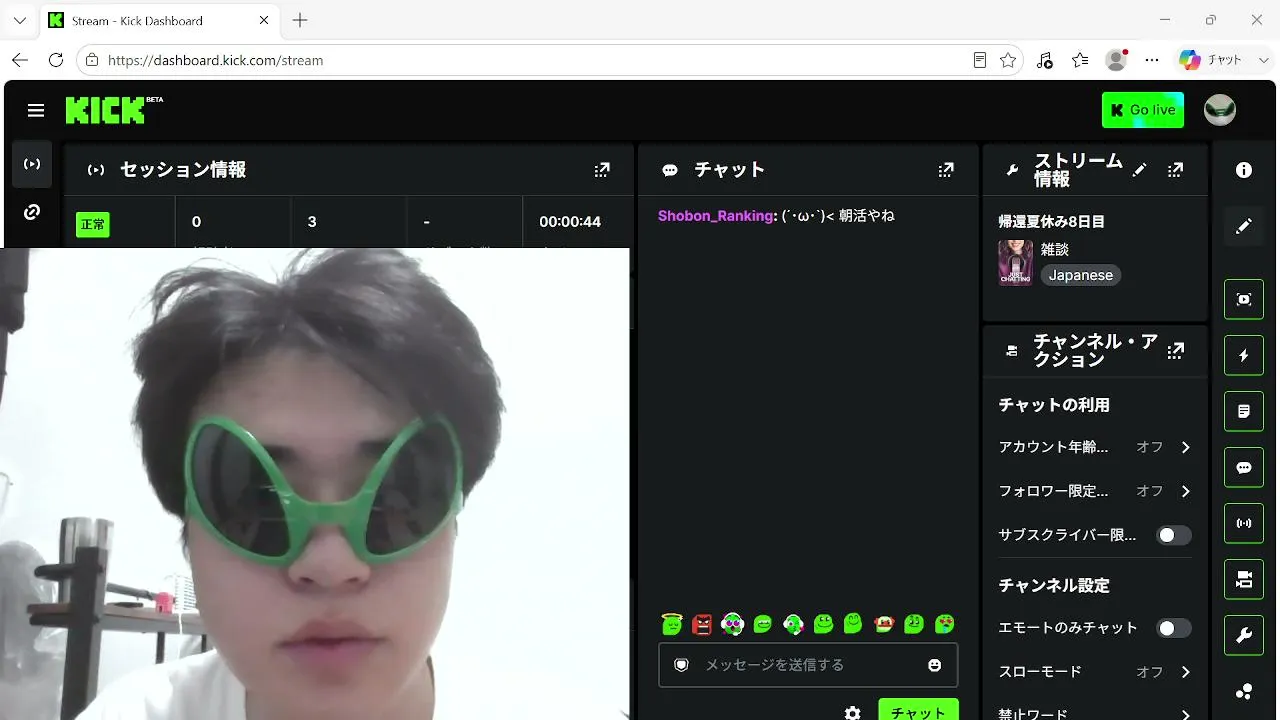Go back to the previous page
Image resolution: width=1280 pixels, height=720 pixels.
20,60
